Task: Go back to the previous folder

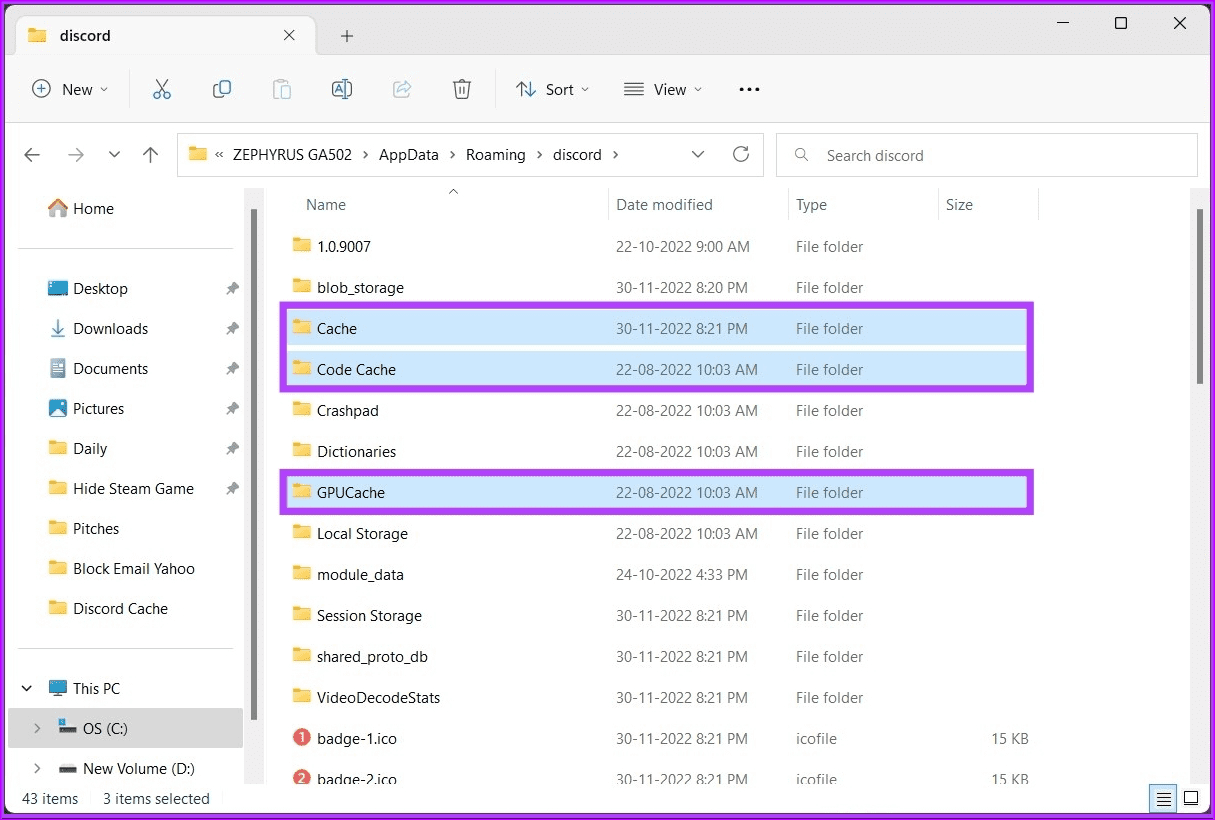Action: tap(31, 154)
